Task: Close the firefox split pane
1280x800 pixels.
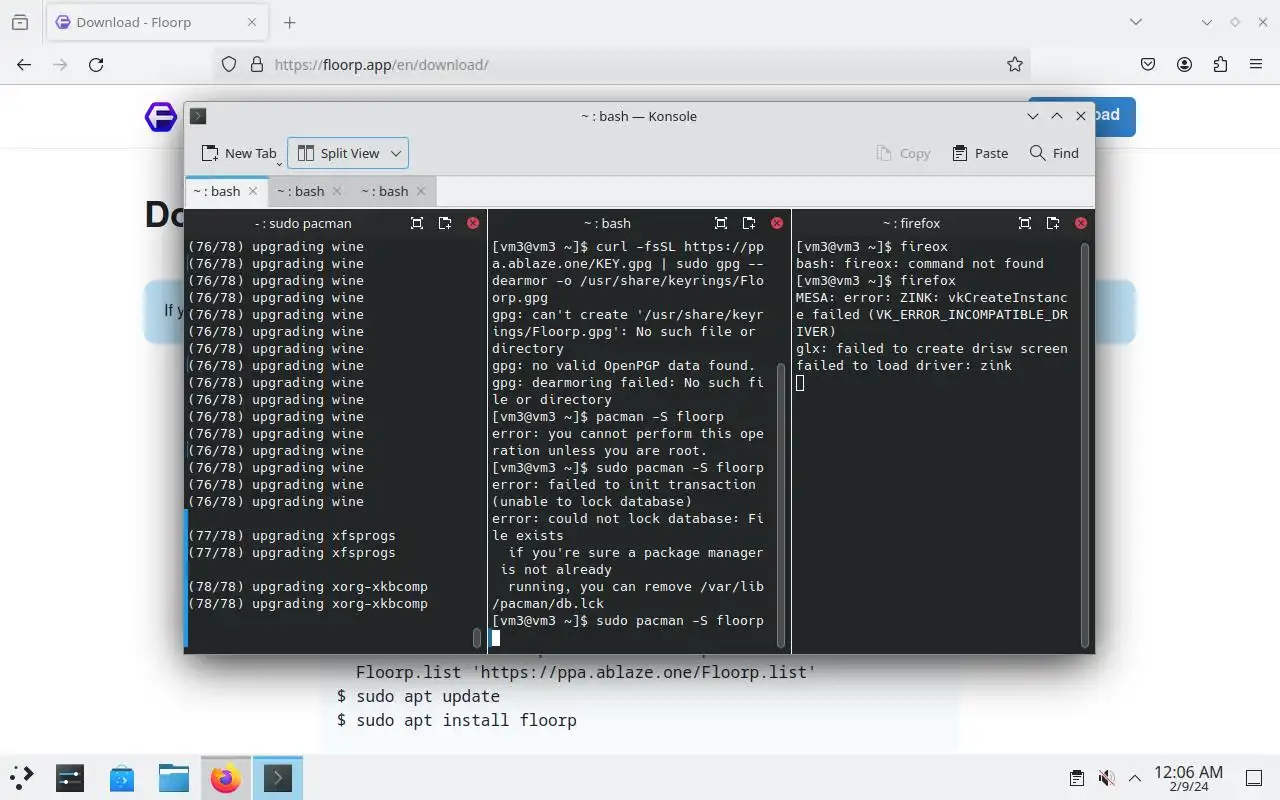Action: click(x=1081, y=223)
